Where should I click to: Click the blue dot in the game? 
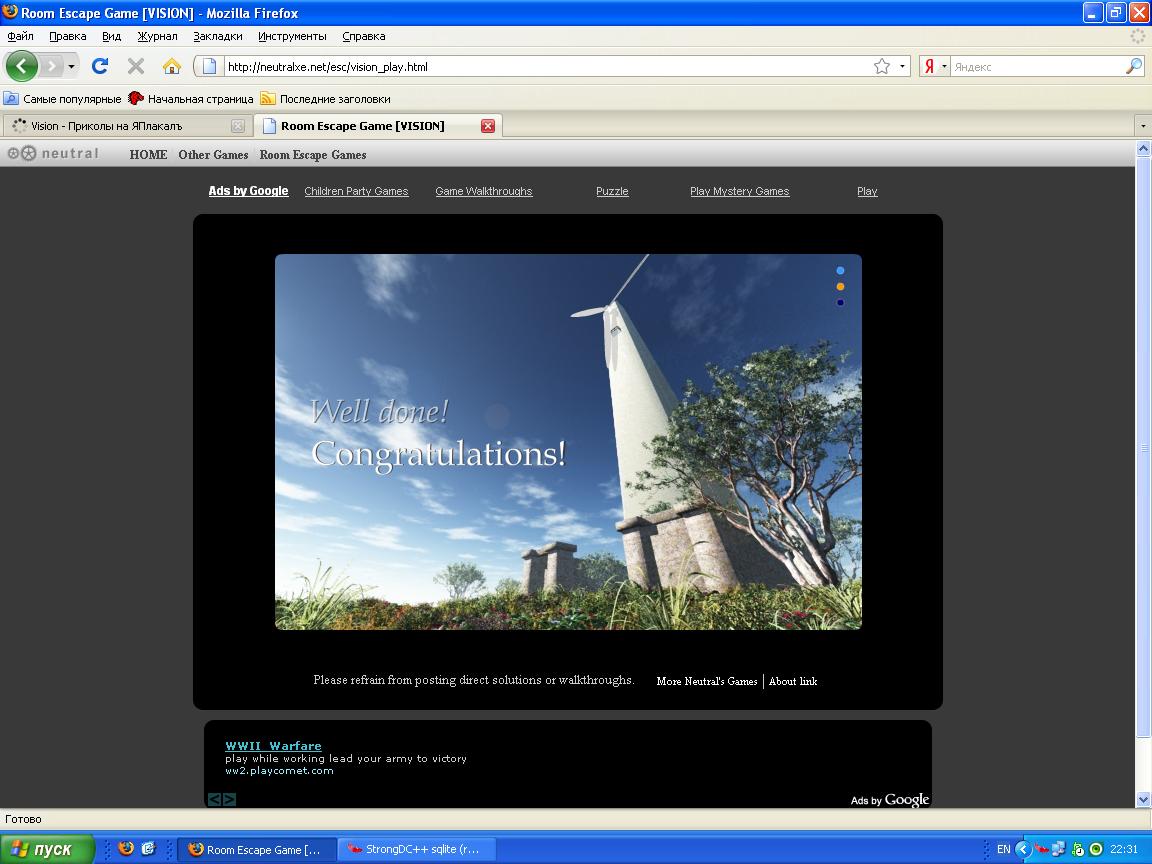tap(840, 270)
